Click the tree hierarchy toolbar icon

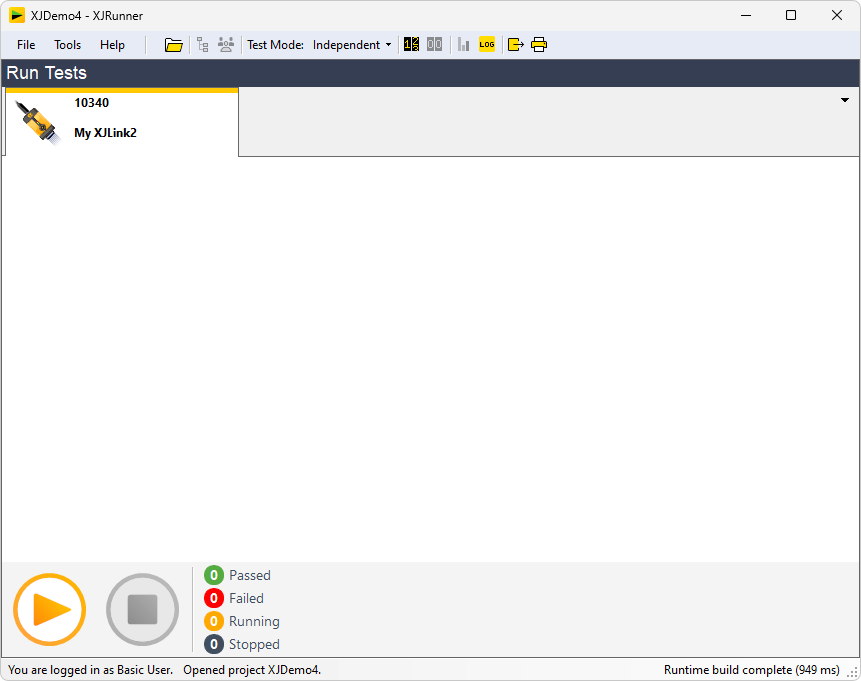tap(203, 45)
